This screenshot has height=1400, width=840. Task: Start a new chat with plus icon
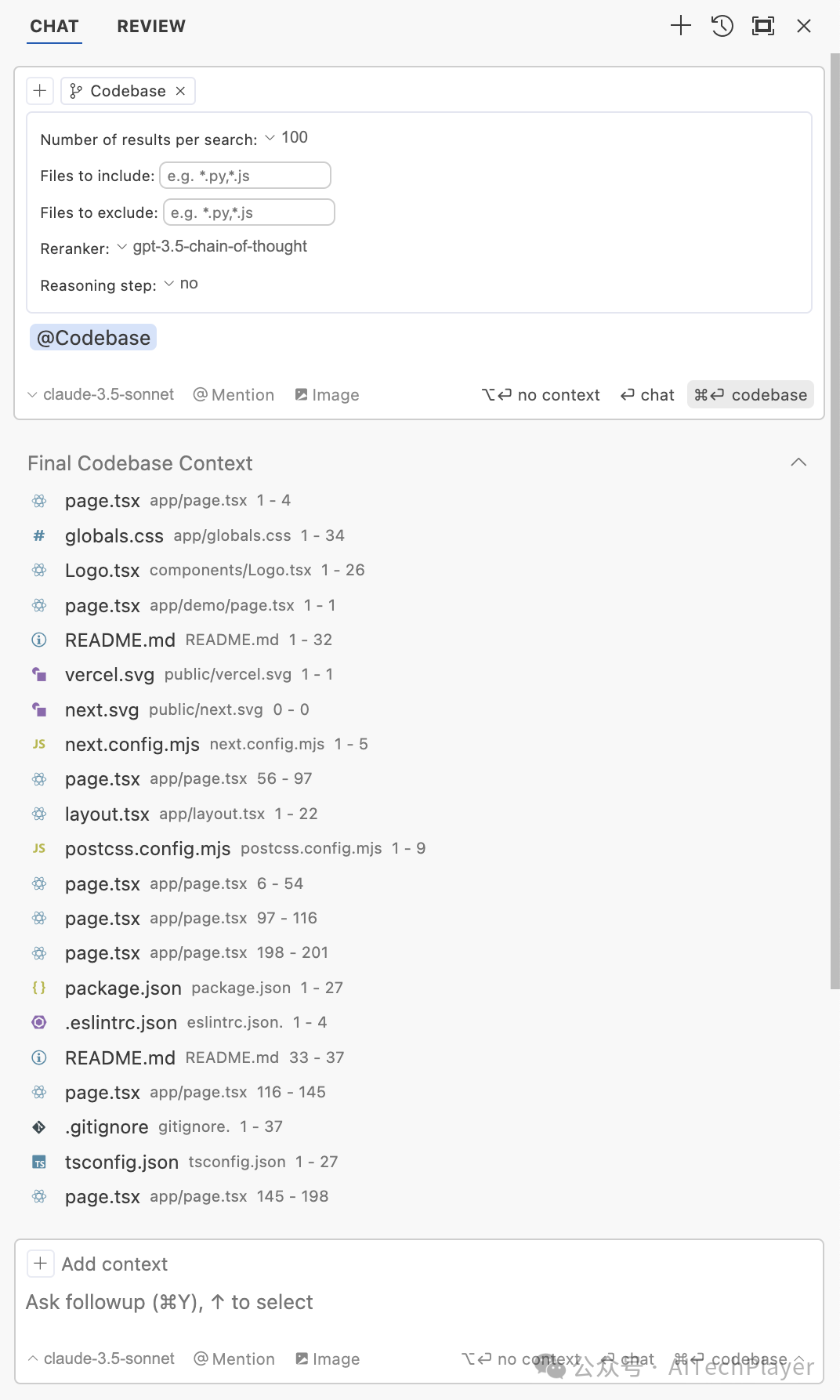680,26
